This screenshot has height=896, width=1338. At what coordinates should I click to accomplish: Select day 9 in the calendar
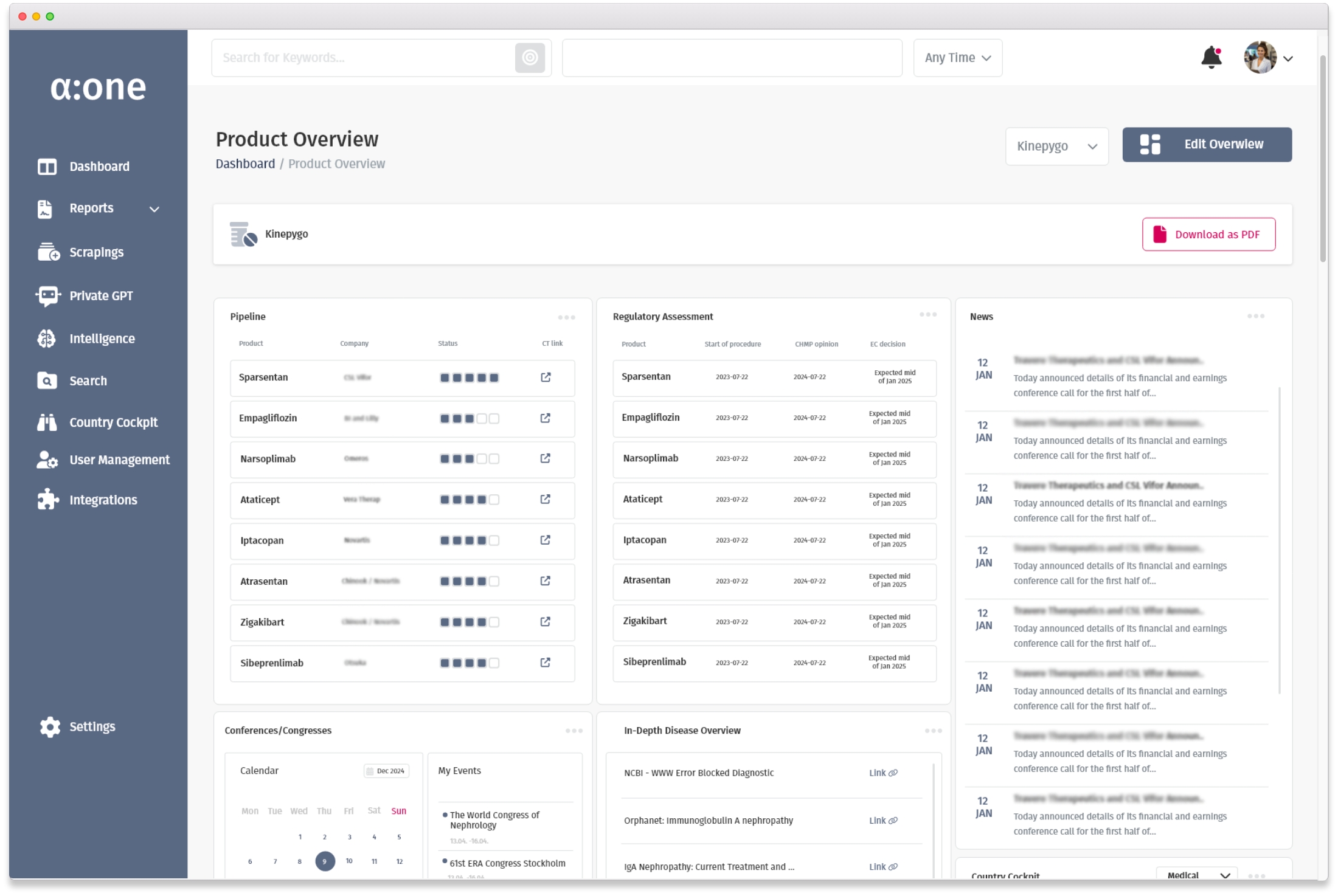click(x=325, y=861)
